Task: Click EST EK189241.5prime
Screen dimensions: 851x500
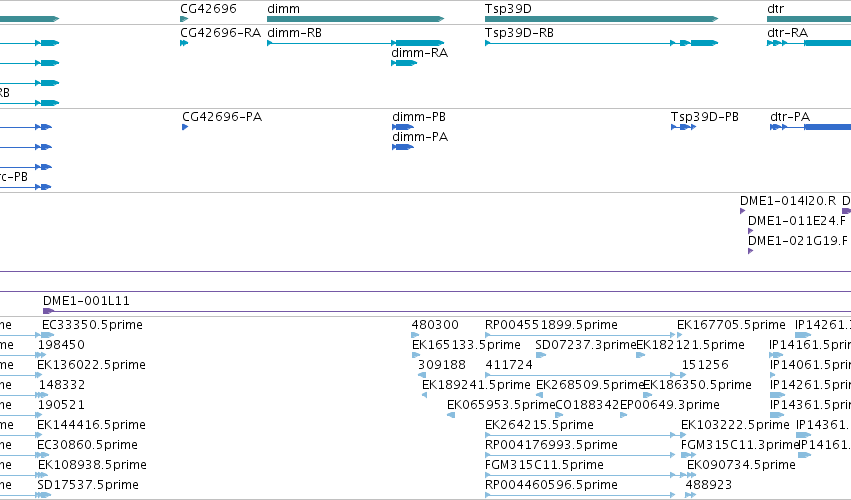Action: [476, 385]
